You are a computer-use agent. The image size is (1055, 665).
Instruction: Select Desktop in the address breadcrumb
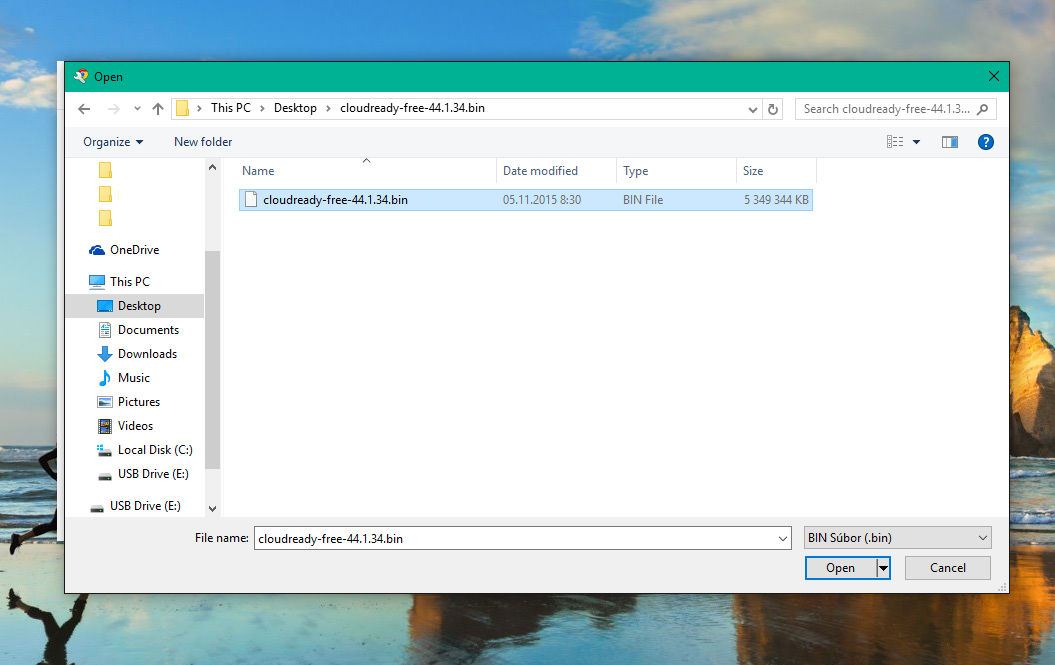click(295, 108)
